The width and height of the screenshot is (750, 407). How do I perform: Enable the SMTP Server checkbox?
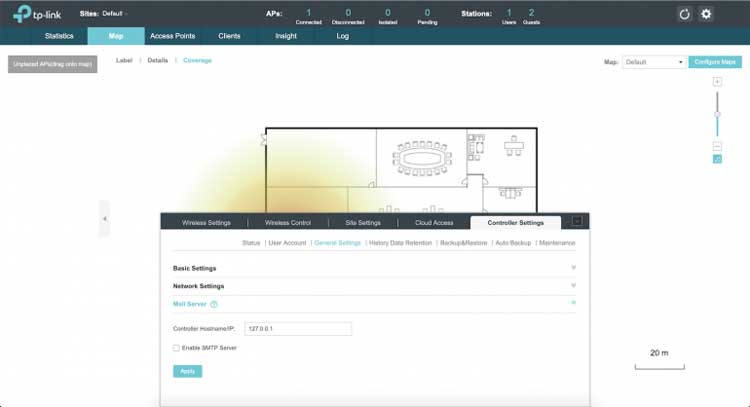tap(177, 348)
